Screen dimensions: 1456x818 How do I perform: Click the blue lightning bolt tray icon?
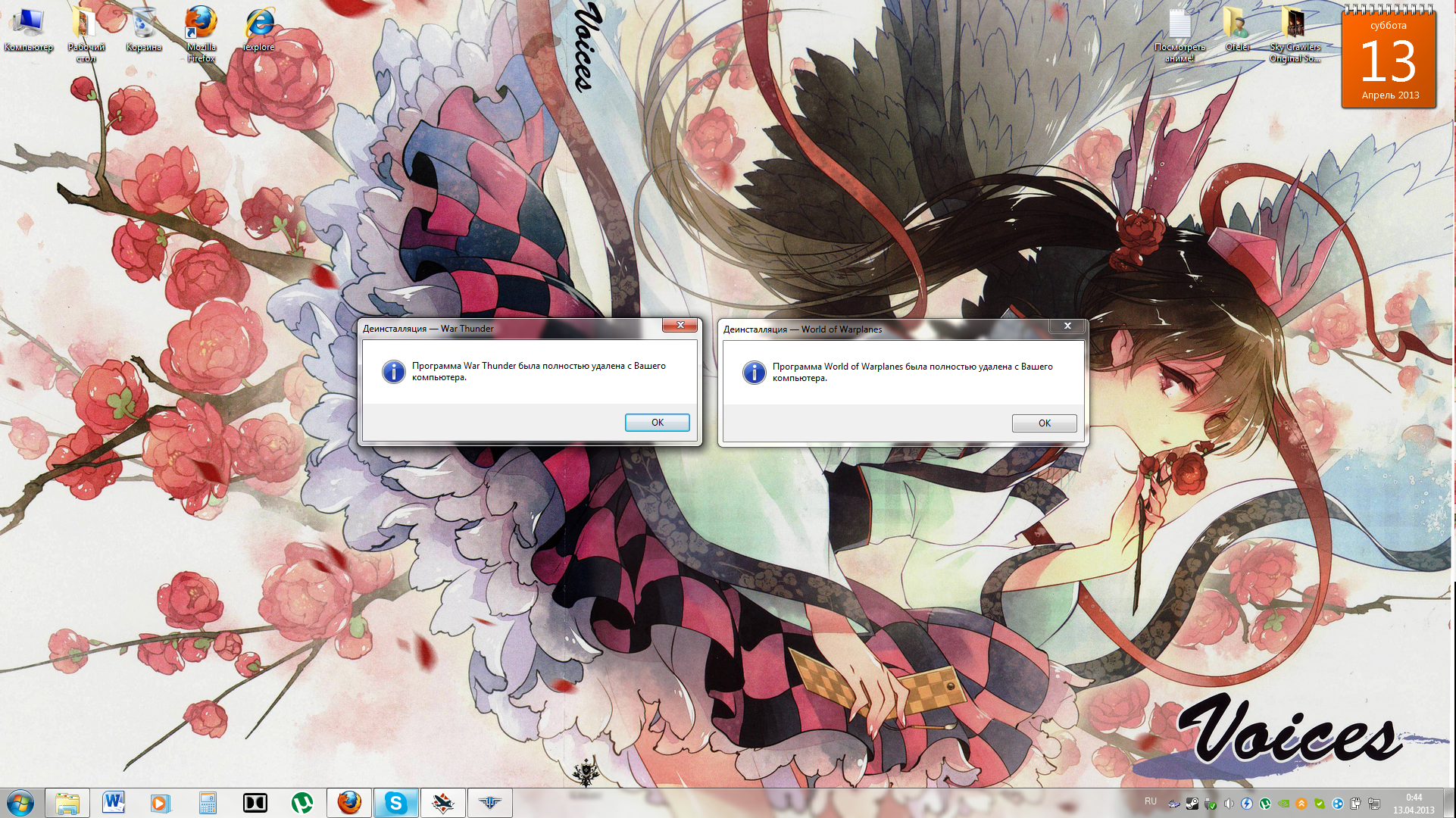[1247, 804]
